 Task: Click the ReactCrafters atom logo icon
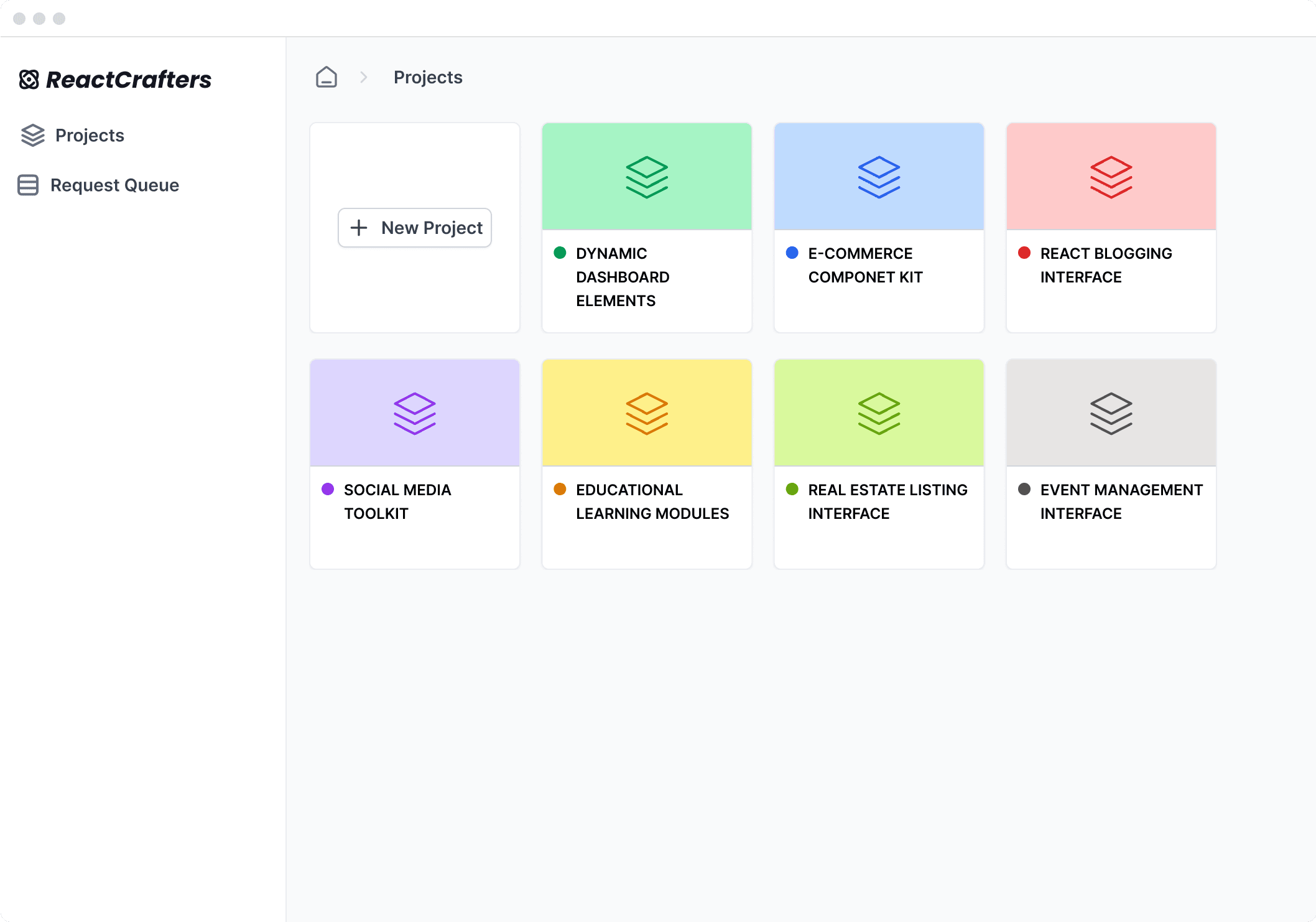(x=29, y=80)
